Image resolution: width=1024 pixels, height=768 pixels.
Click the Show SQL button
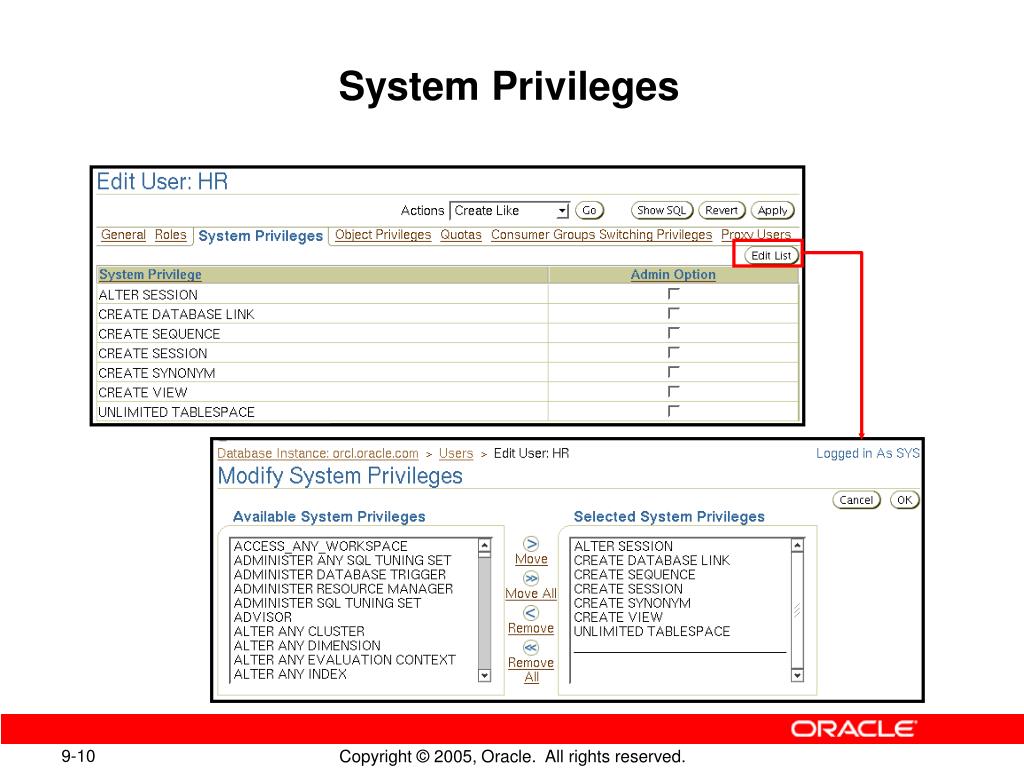point(662,210)
